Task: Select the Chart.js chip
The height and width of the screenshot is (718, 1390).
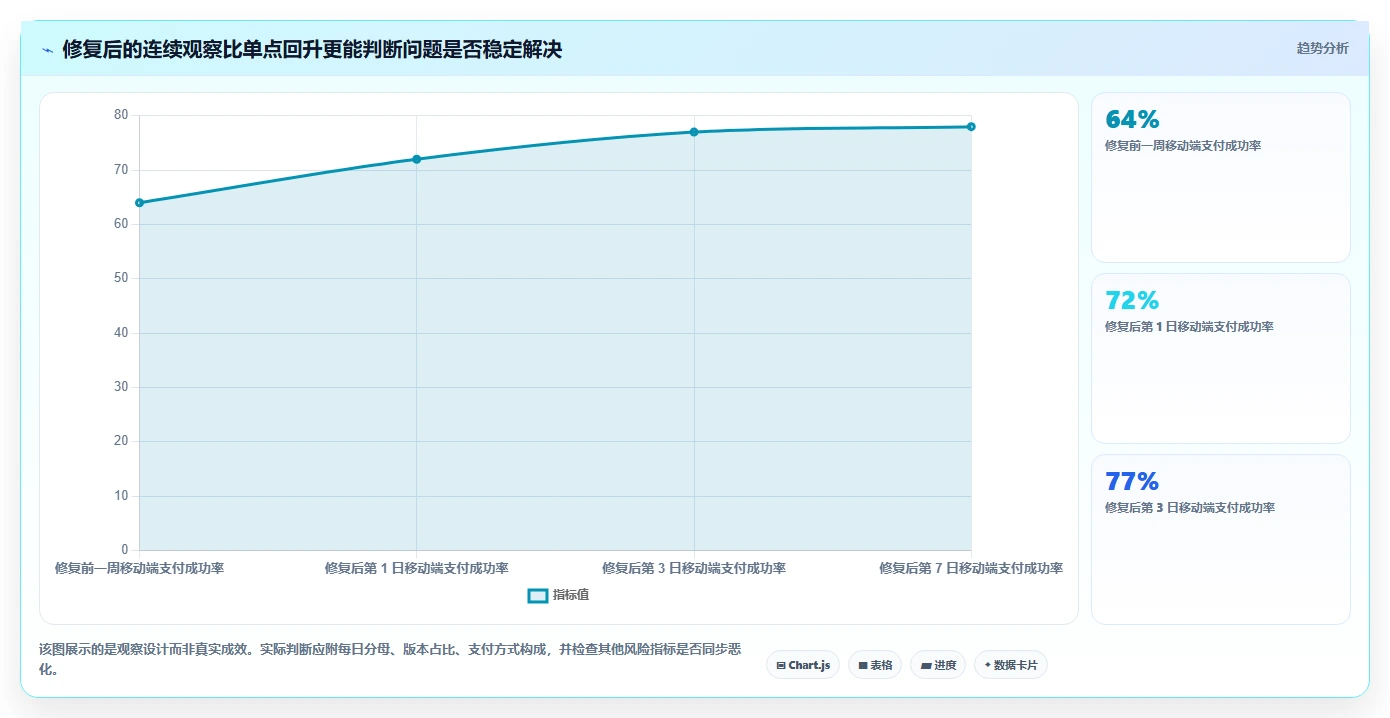Action: (803, 665)
